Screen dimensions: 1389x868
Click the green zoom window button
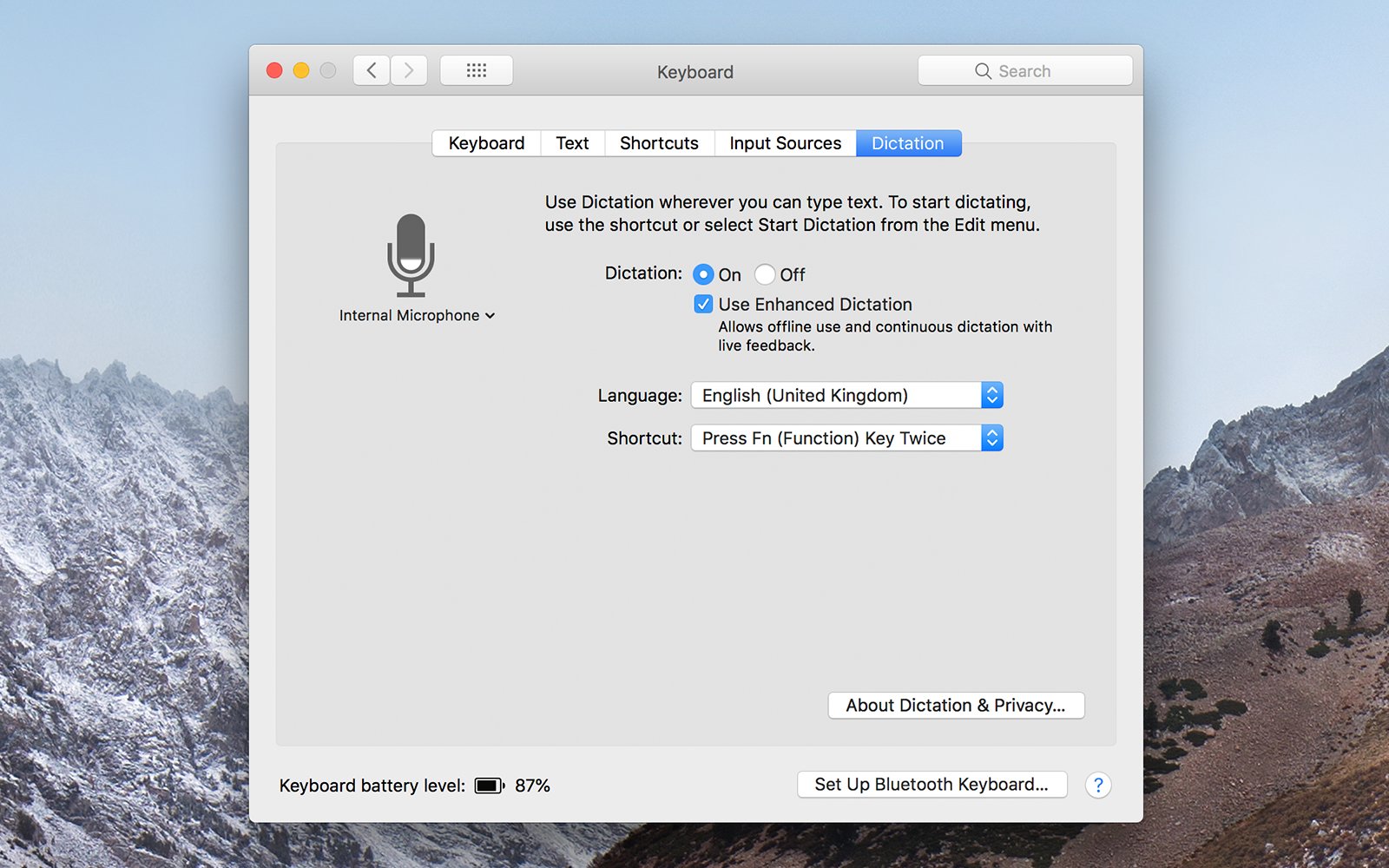328,70
